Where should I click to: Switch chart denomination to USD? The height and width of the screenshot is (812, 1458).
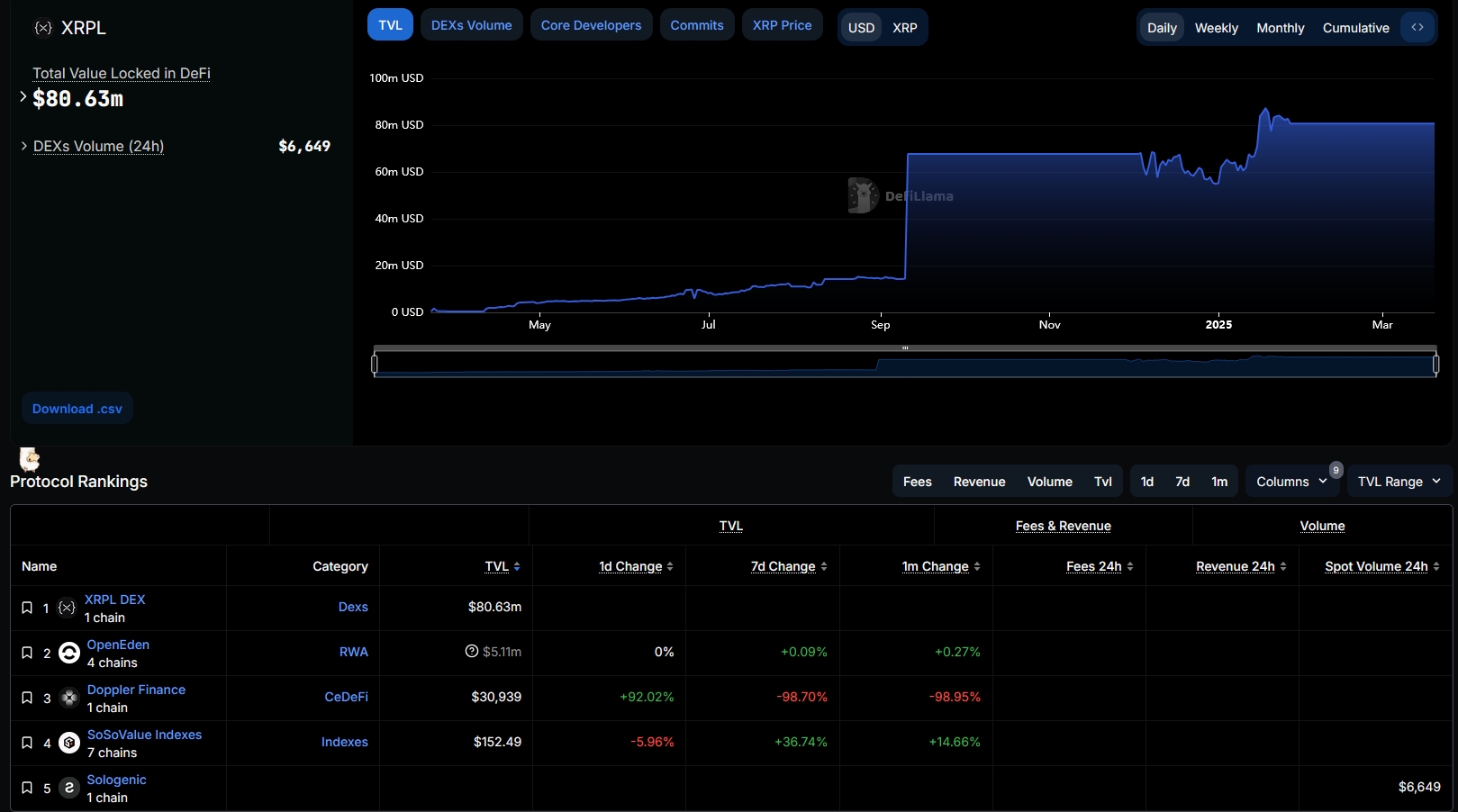click(x=862, y=28)
